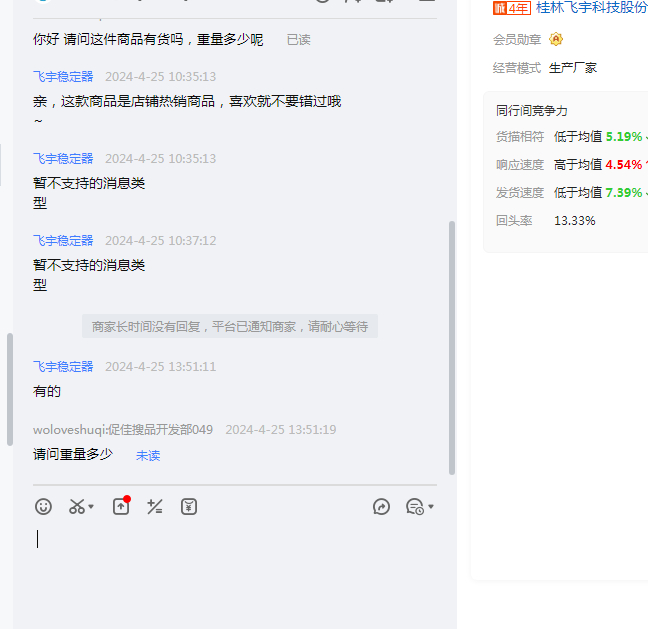Select the 货描相符 5.19% rating value
The image size is (648, 629).
(623, 137)
